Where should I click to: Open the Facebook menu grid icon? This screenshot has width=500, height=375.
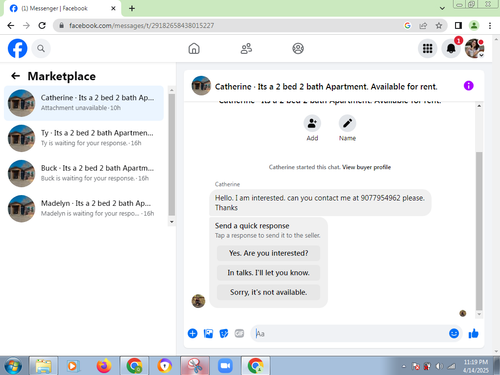click(x=427, y=49)
